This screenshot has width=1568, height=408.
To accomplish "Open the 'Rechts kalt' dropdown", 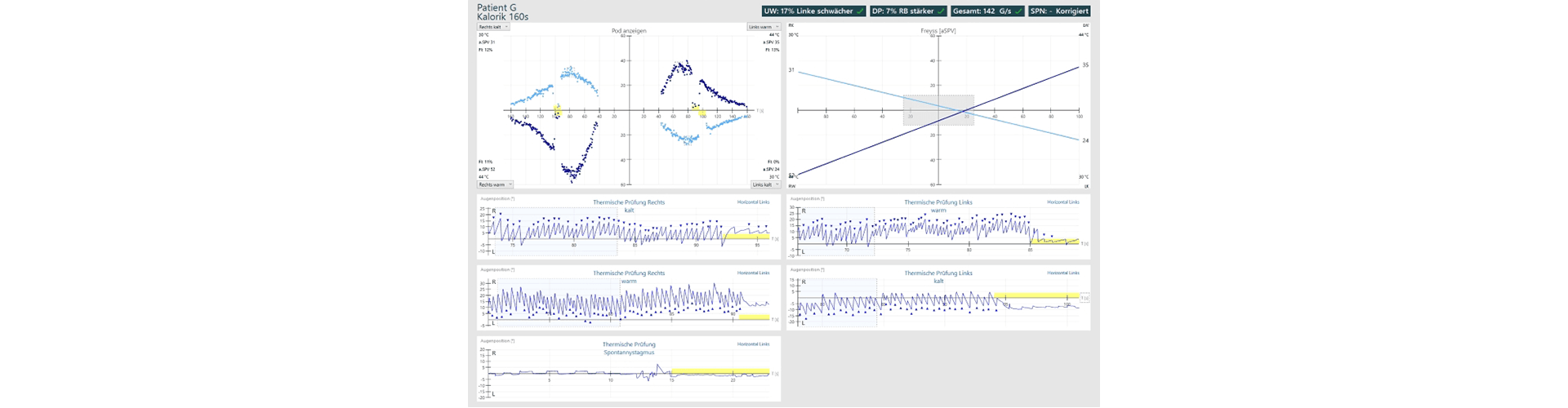I will click(493, 27).
